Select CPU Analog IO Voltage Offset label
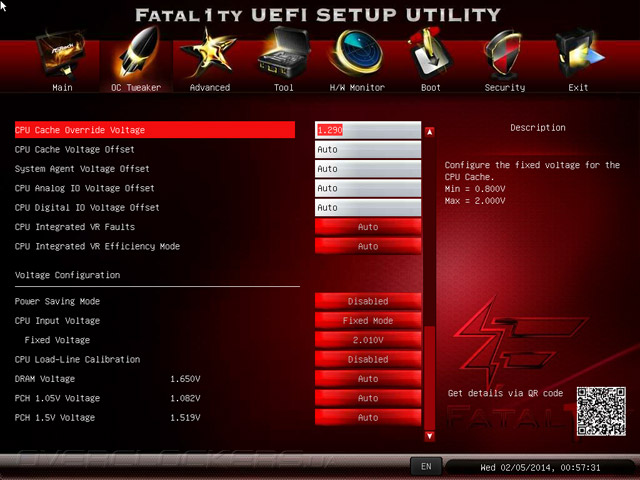The width and height of the screenshot is (640, 480). pyautogui.click(x=84, y=188)
